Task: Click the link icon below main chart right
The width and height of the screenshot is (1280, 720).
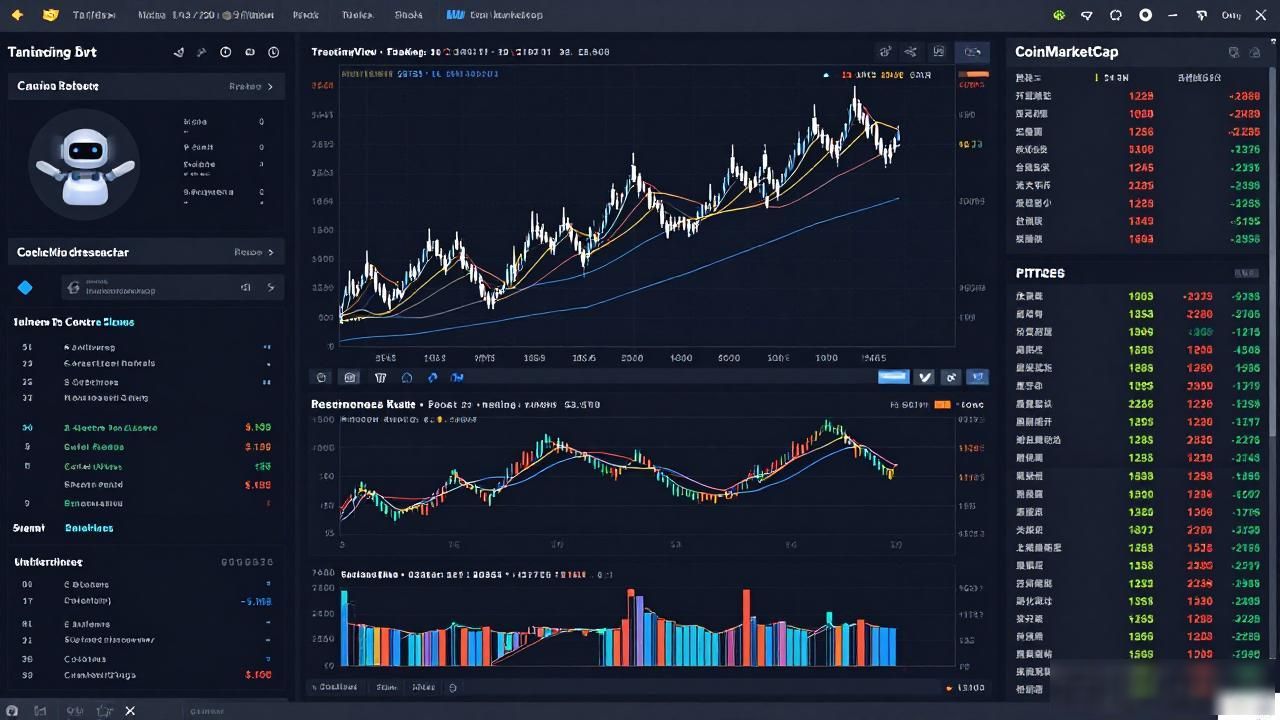Action: (x=951, y=377)
